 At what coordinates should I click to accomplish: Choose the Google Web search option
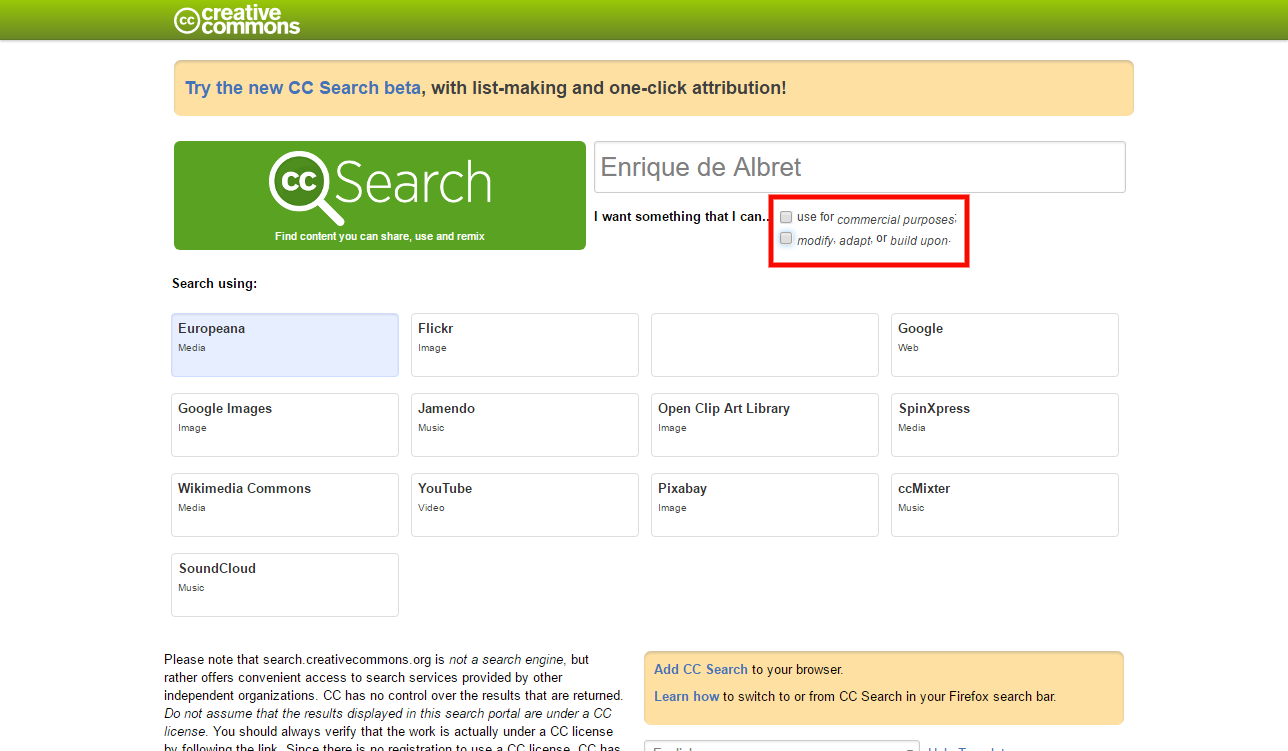(x=1005, y=345)
